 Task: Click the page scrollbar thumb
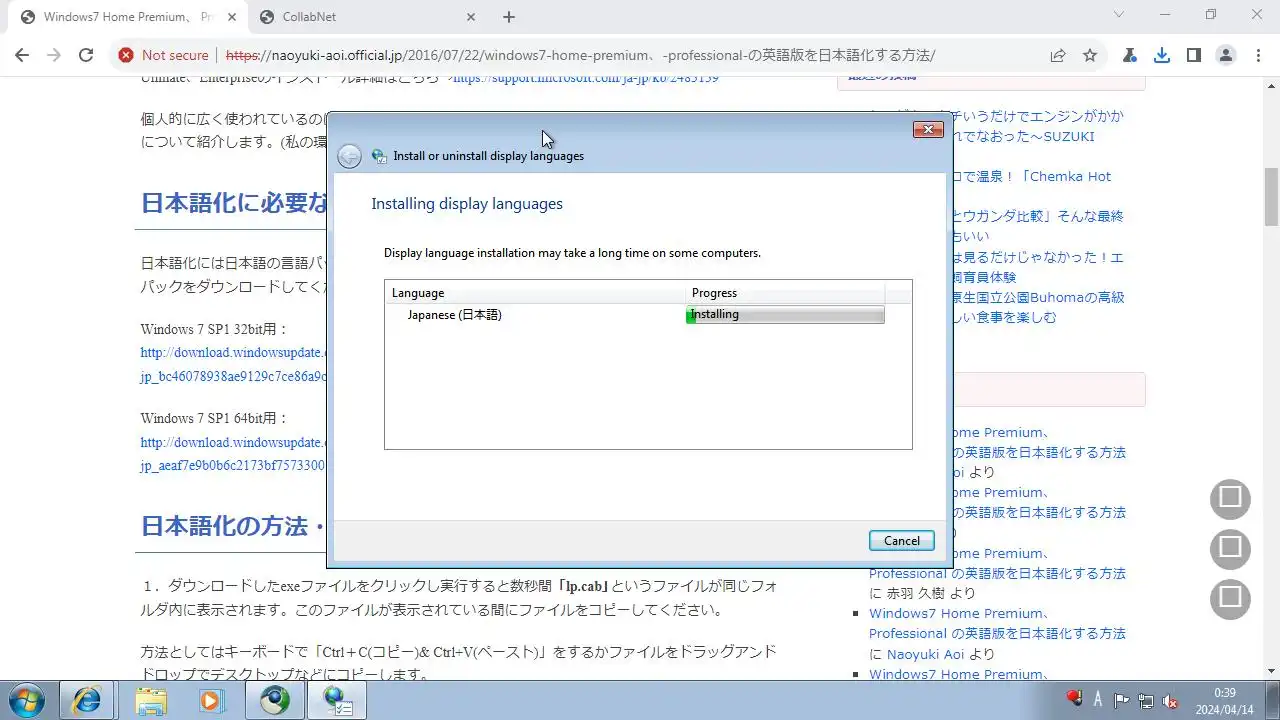[x=1271, y=197]
